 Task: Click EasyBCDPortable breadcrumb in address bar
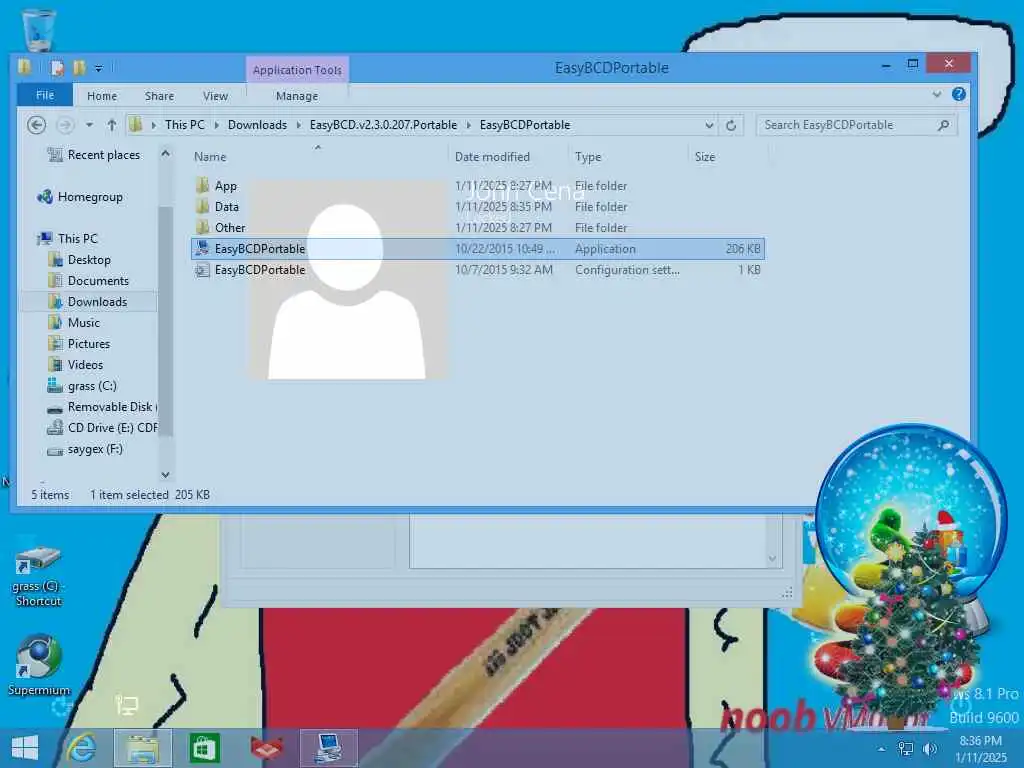pyautogui.click(x=525, y=125)
